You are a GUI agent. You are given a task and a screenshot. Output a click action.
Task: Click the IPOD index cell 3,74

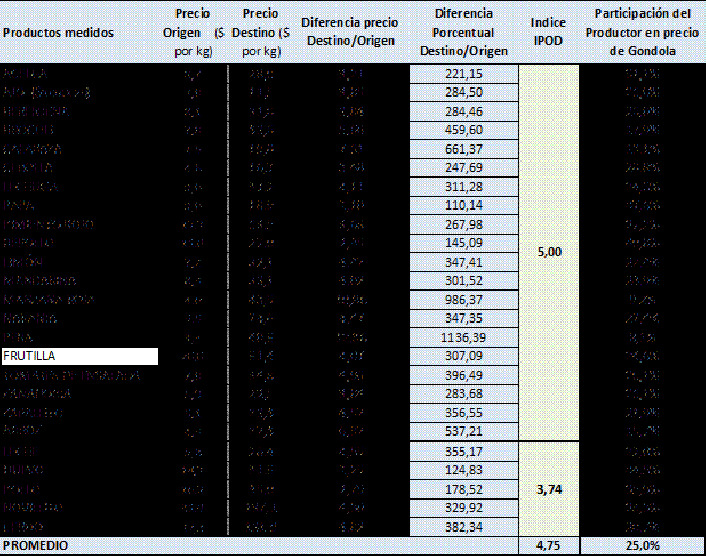click(549, 489)
